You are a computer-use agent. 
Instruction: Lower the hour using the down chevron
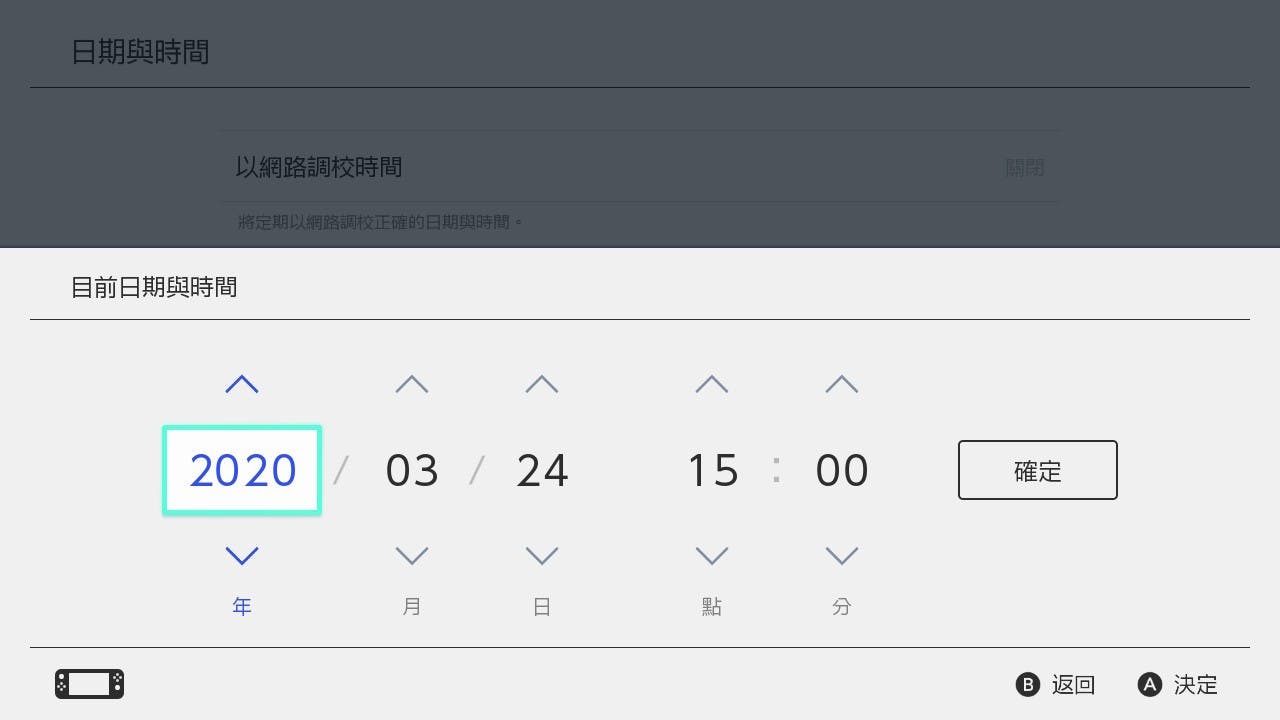point(712,555)
